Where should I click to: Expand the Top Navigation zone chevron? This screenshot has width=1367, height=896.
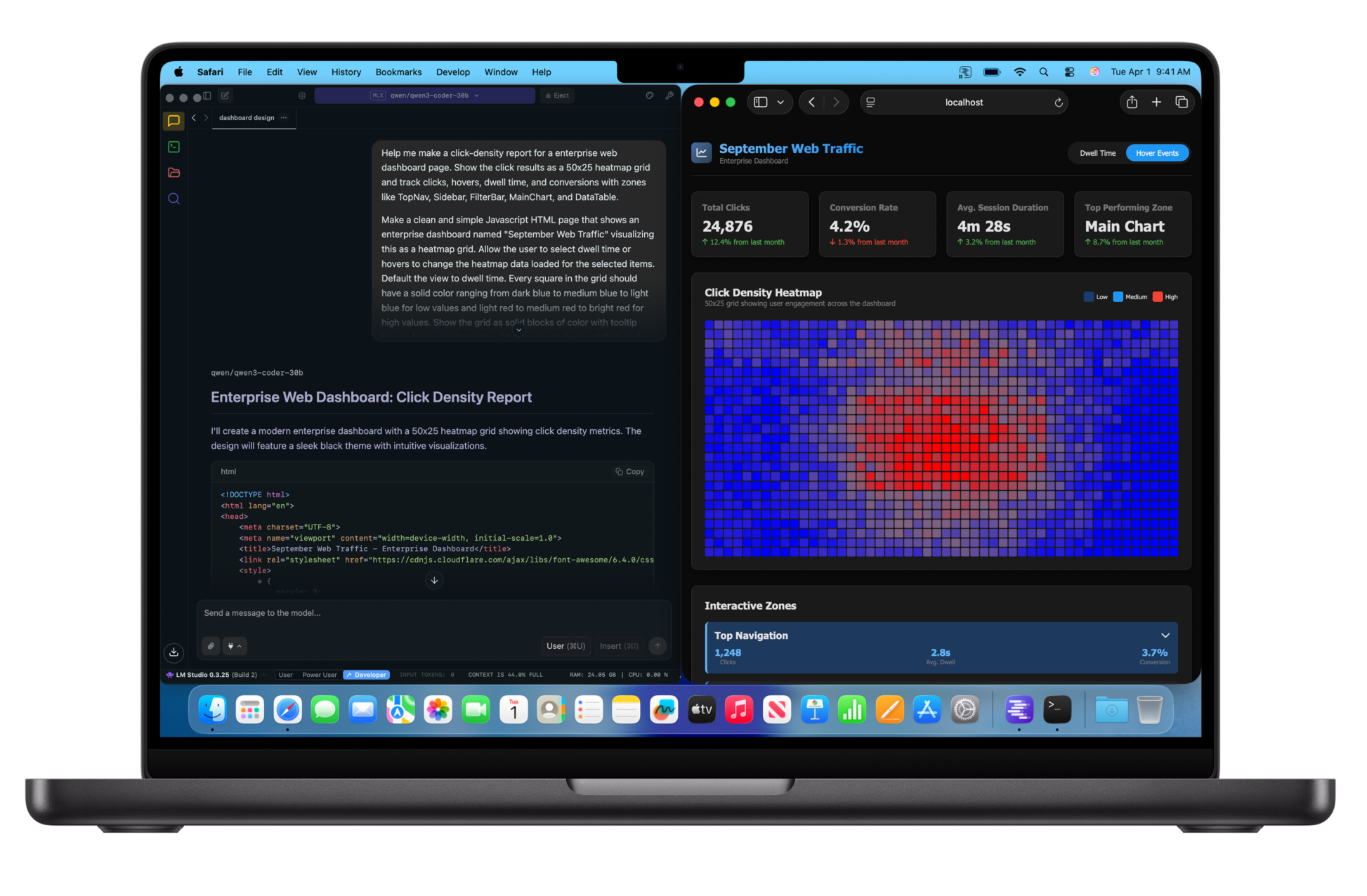(1165, 635)
